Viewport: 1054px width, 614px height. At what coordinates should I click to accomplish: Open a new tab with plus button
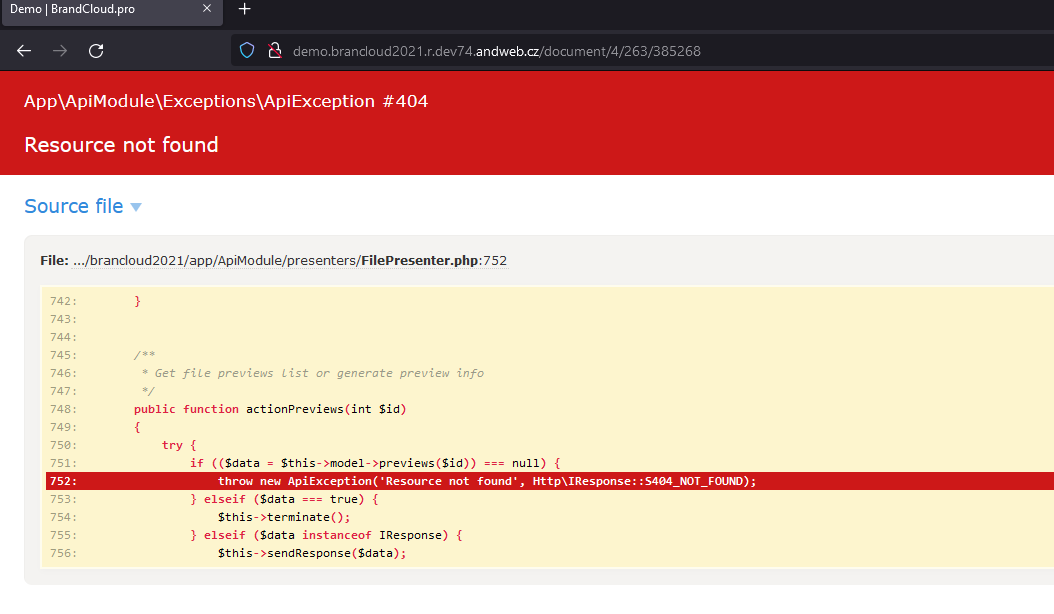pos(245,9)
